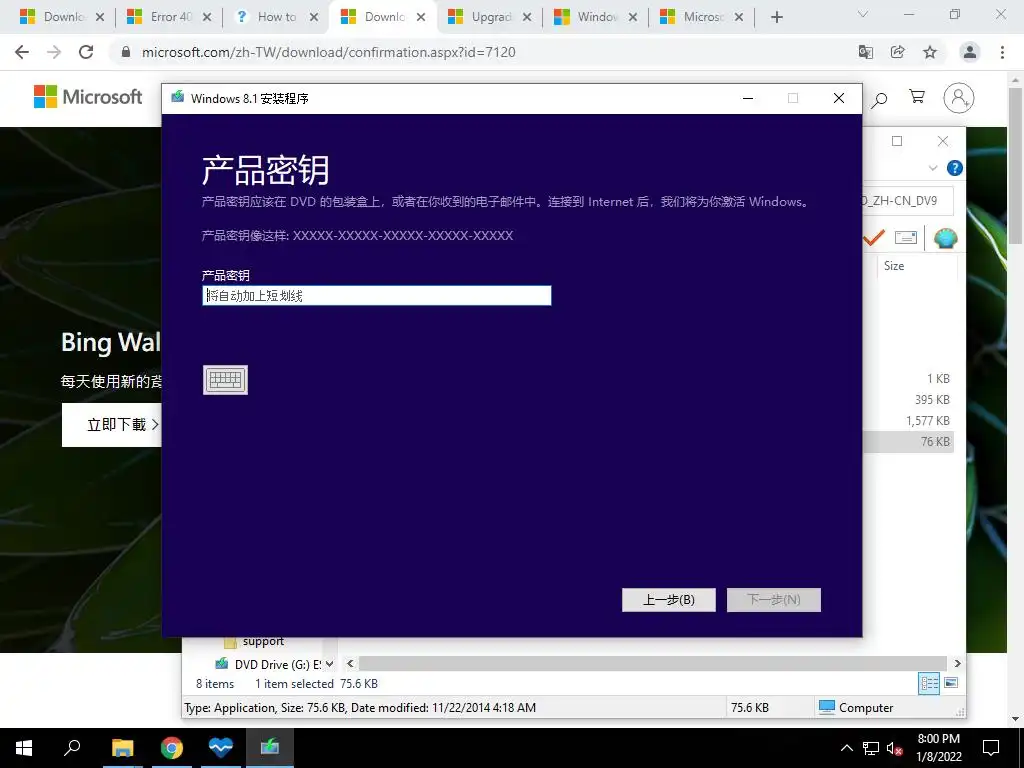Share this page via address bar icon
This screenshot has height=768, width=1024.
[x=898, y=52]
